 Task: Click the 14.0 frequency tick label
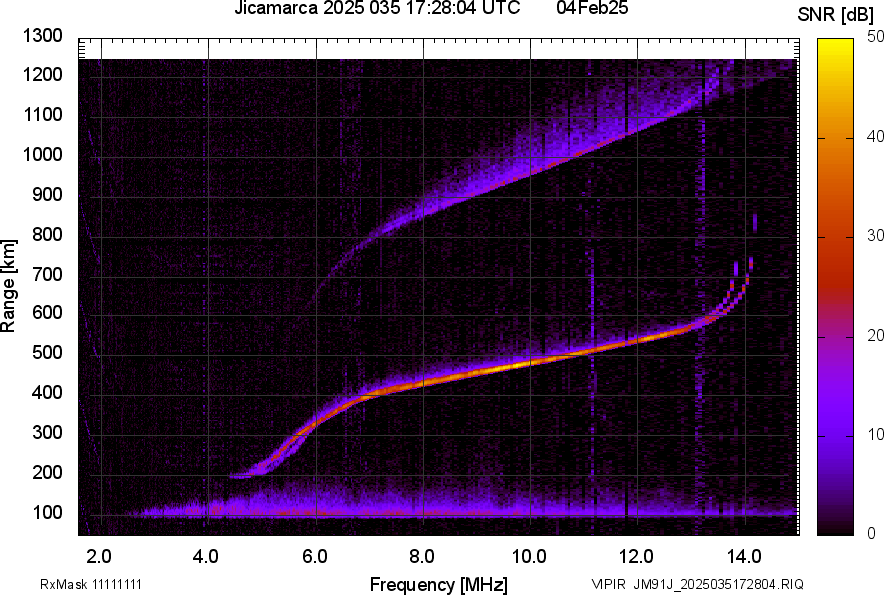(744, 557)
